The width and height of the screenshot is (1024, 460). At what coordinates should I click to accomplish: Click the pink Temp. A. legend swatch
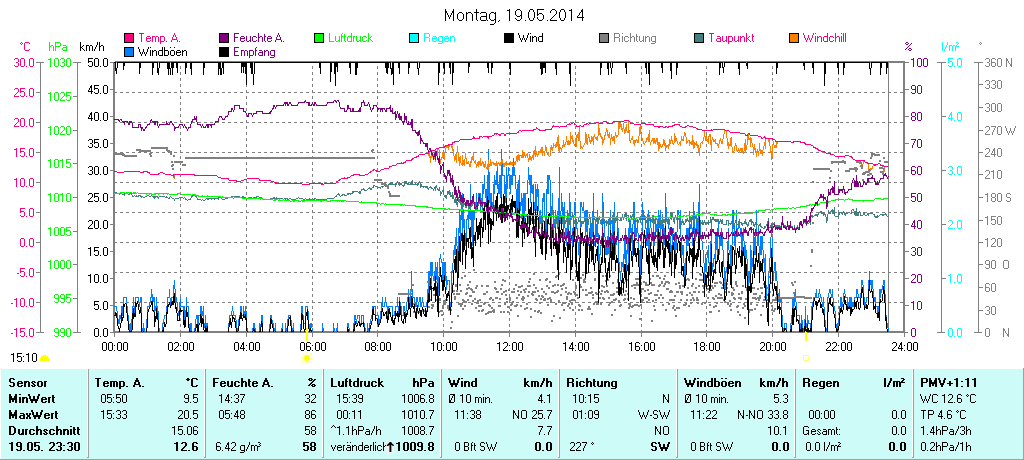(129, 38)
